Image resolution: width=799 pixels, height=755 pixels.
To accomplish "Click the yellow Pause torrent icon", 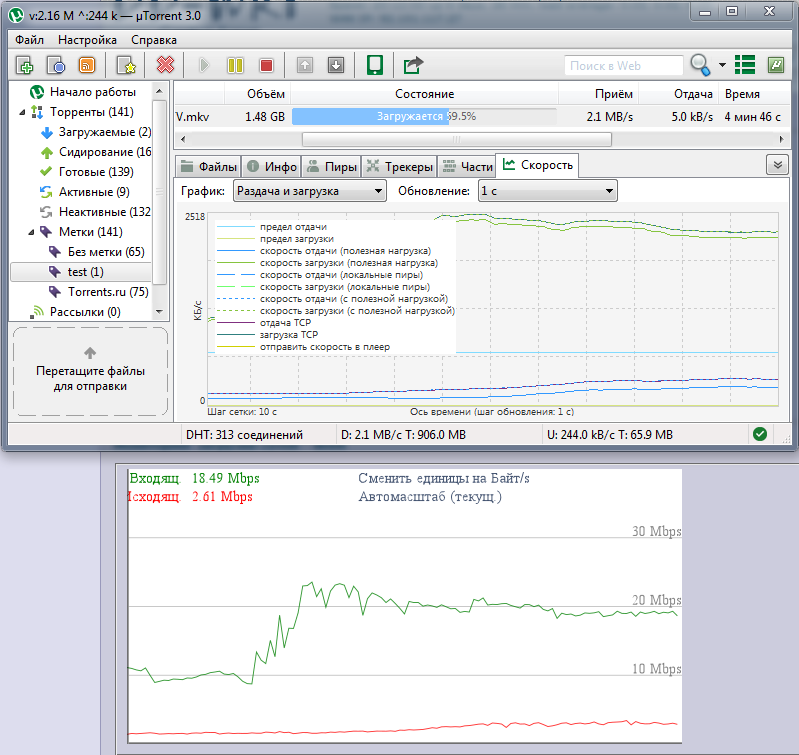I will [x=235, y=65].
